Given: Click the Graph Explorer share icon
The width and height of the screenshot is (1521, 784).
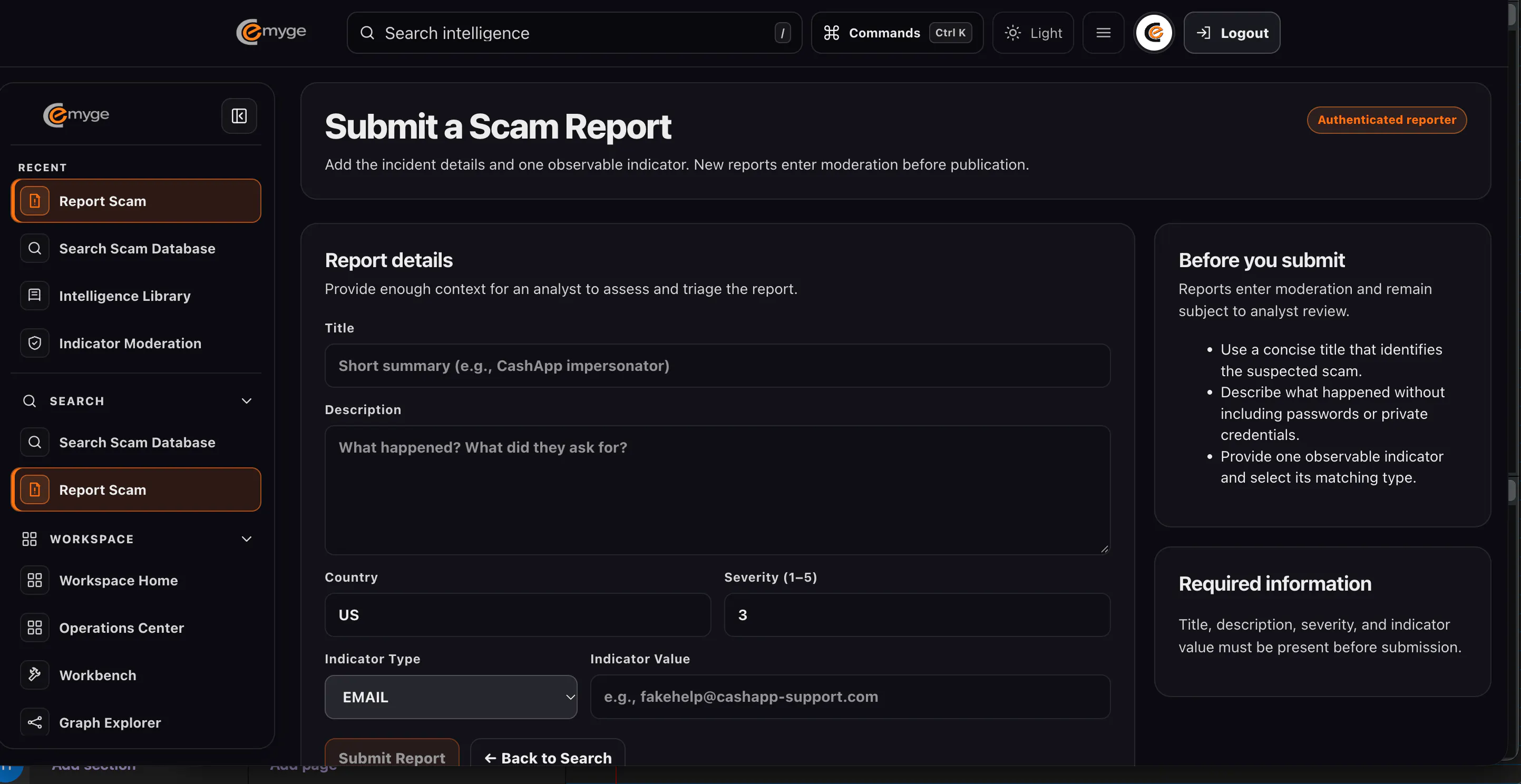Looking at the screenshot, I should (35, 722).
